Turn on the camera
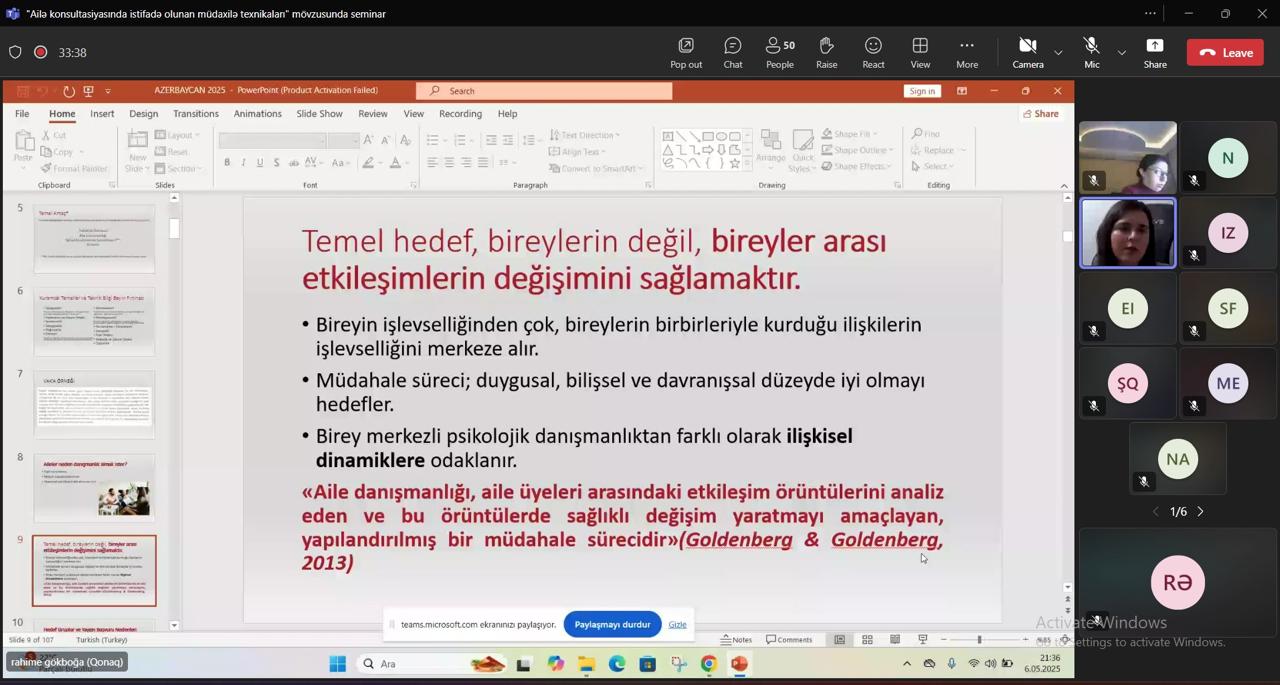This screenshot has width=1280, height=685. (x=1027, y=52)
